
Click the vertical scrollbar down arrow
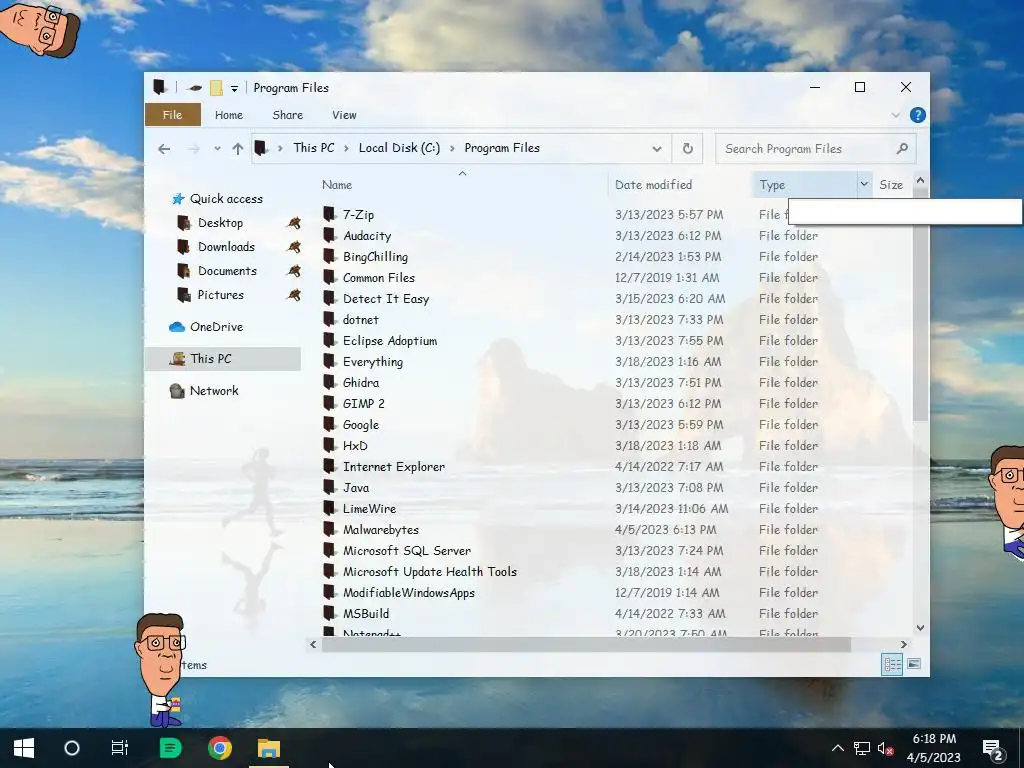(x=920, y=628)
